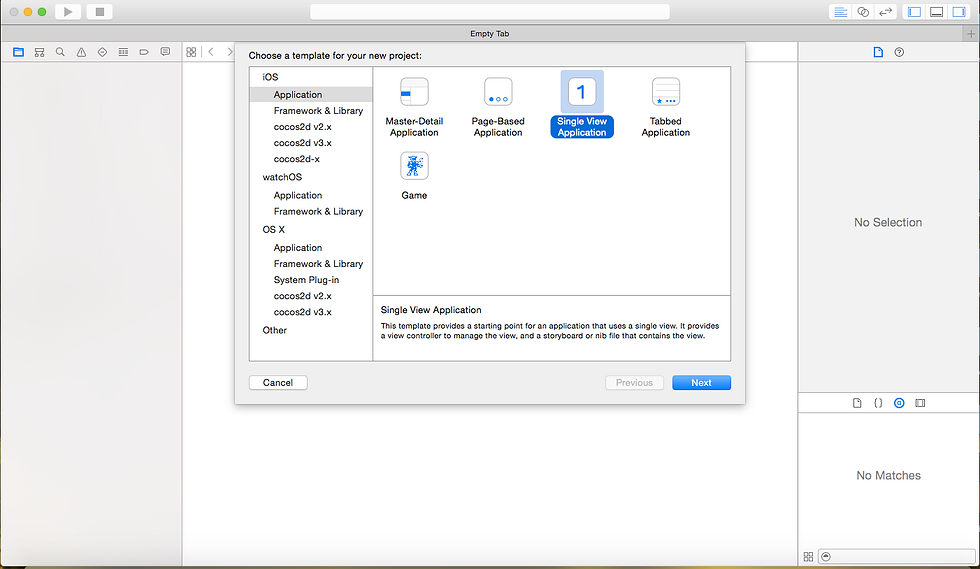The width and height of the screenshot is (980, 569).
Task: Select cocos2d v2.x under OS X
Action: tap(302, 296)
